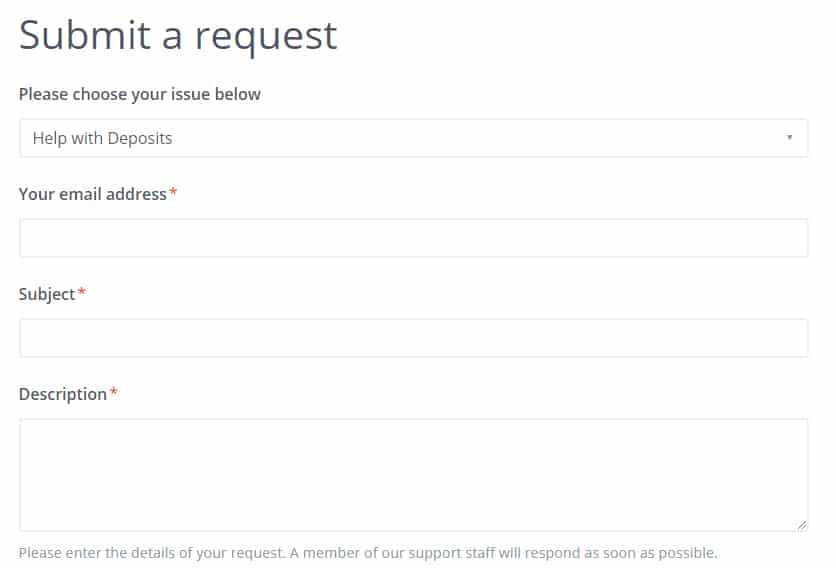
Task: Click the 'Subject' field label
Action: point(47,294)
